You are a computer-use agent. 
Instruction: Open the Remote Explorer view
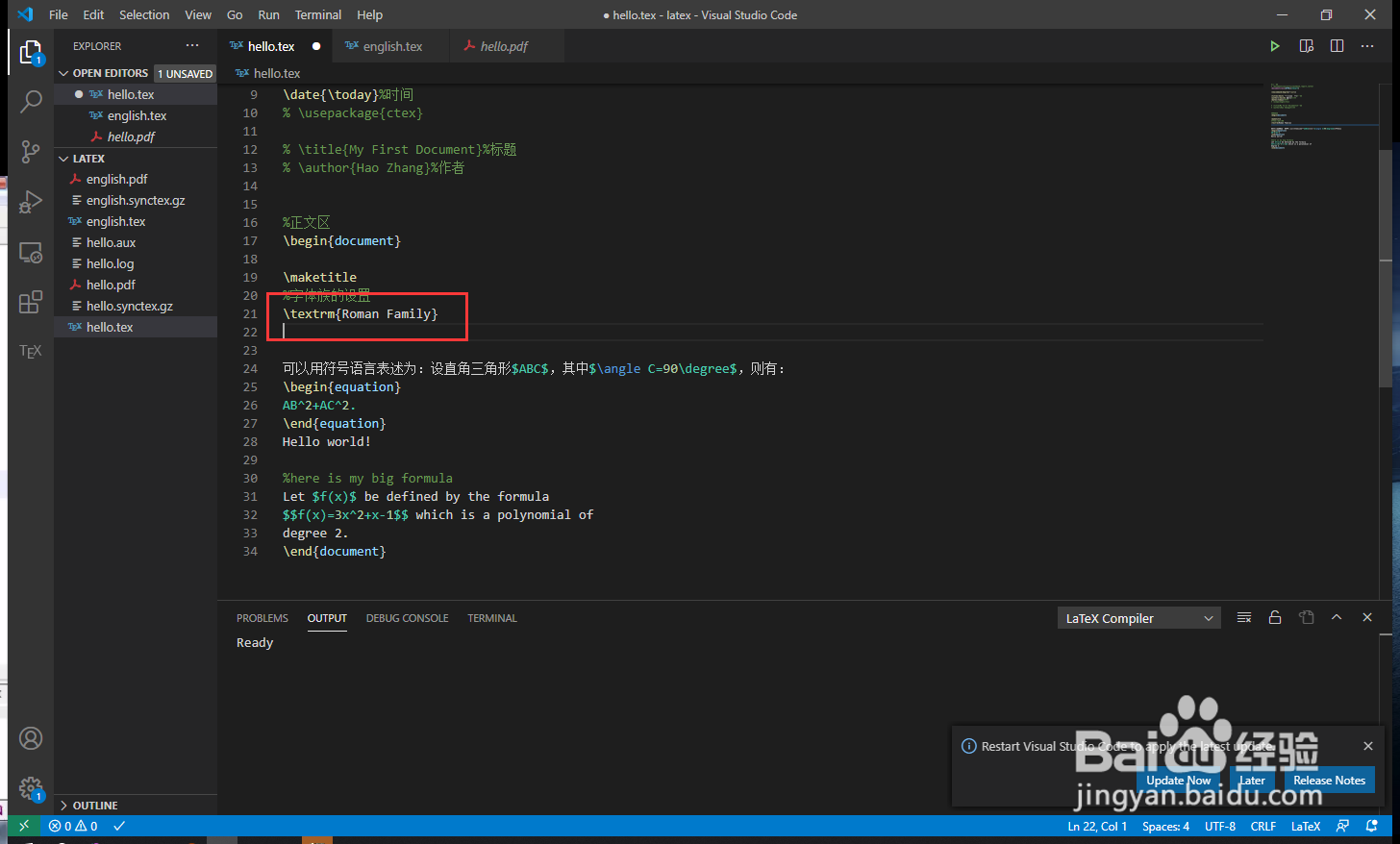[x=31, y=252]
